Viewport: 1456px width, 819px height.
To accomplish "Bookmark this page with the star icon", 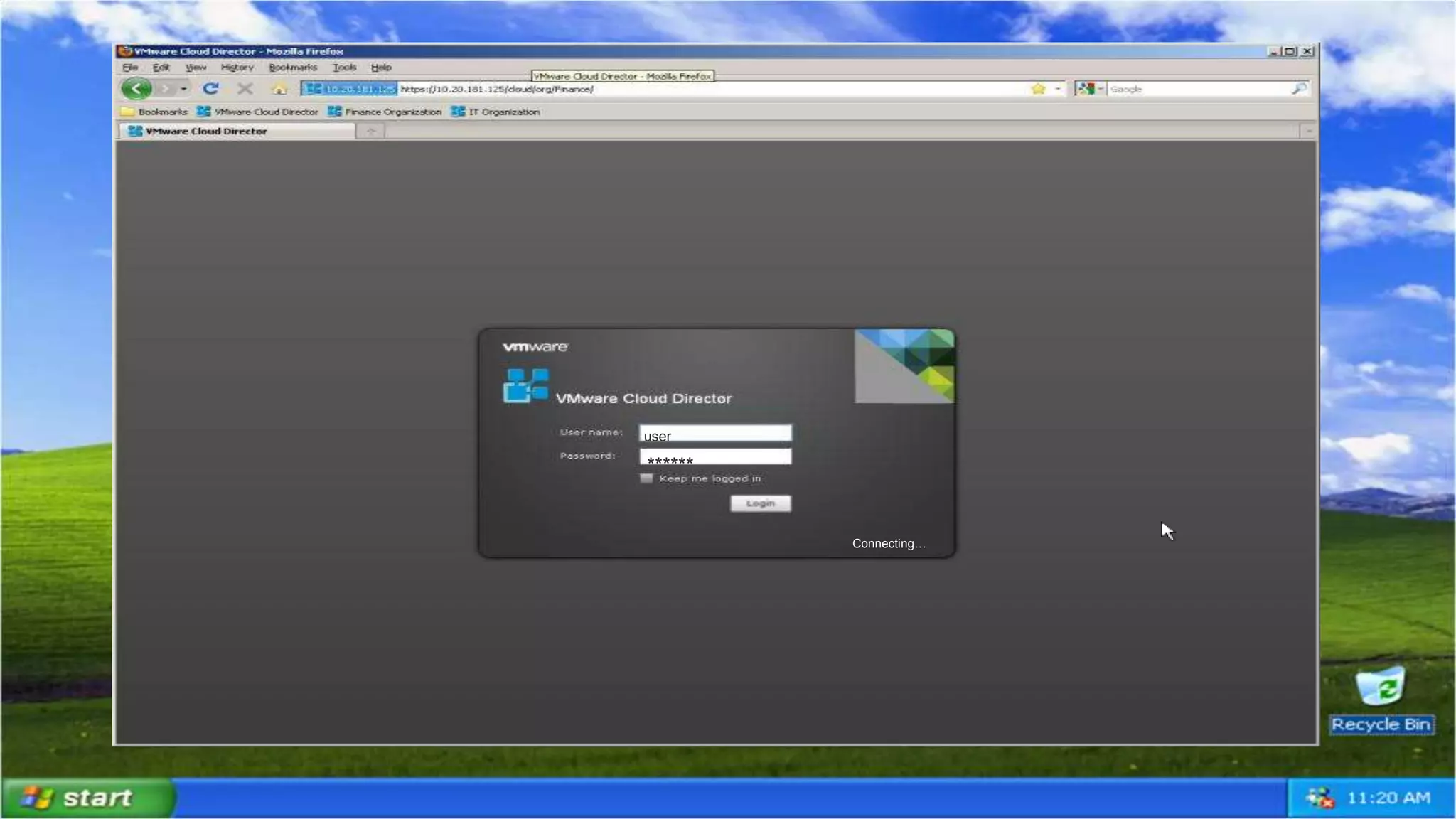I will pos(1039,89).
